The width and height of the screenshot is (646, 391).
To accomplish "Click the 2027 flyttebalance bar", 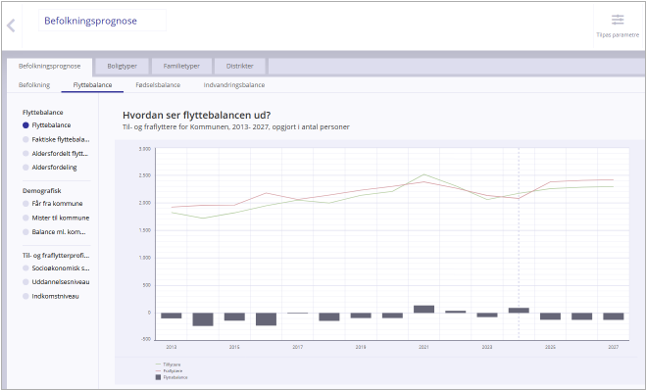I will [x=613, y=316].
